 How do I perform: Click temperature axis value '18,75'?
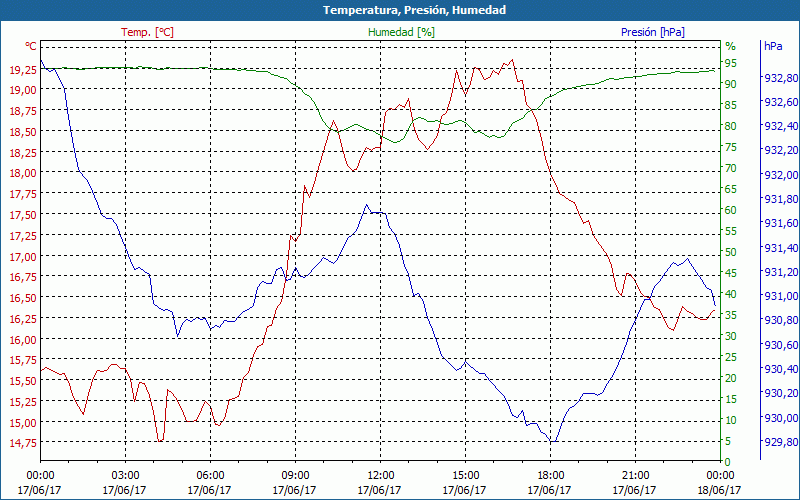(x=23, y=111)
